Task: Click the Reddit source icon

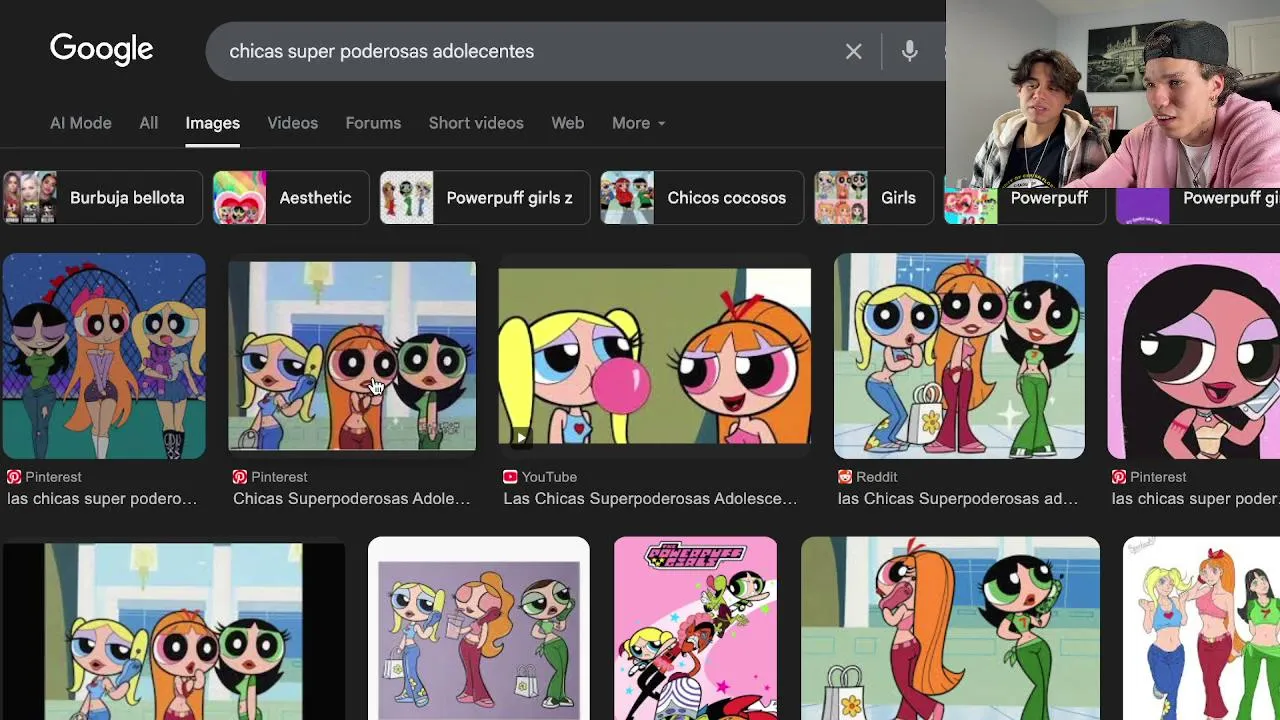Action: tap(845, 477)
